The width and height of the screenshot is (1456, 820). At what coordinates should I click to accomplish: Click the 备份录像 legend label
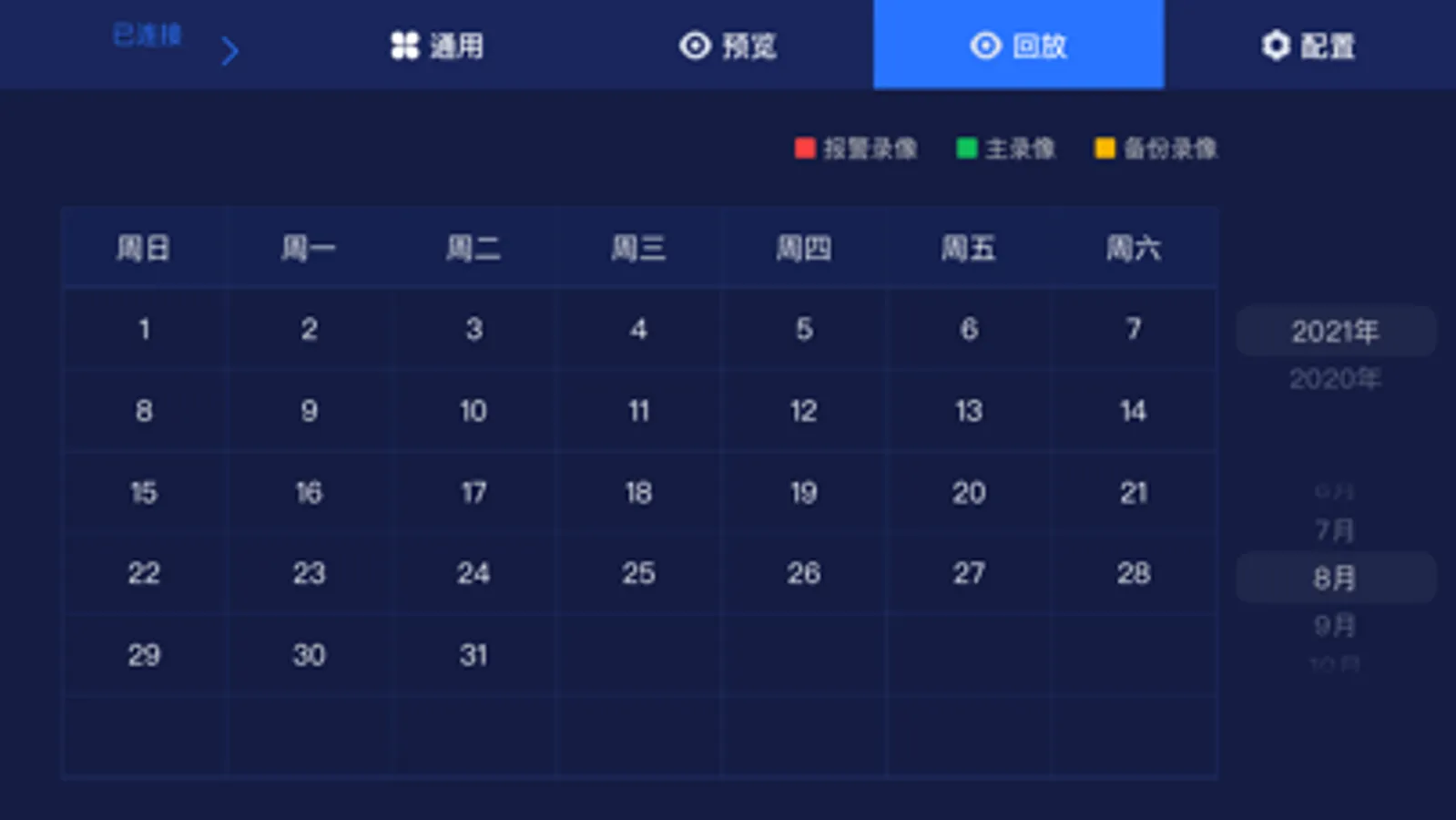1170,149
